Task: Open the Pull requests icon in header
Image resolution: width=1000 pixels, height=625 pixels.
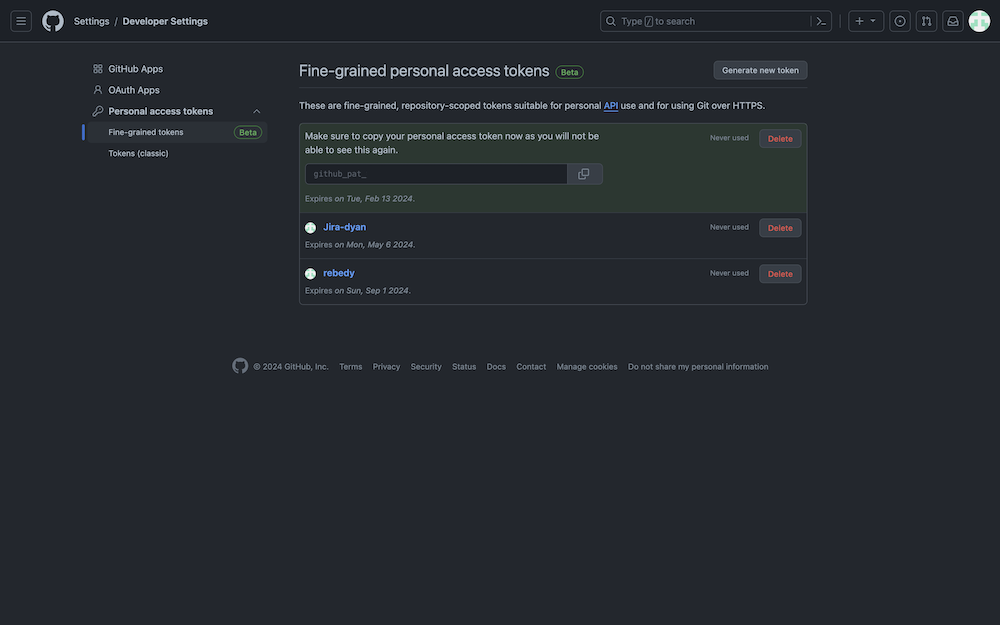Action: 926,21
